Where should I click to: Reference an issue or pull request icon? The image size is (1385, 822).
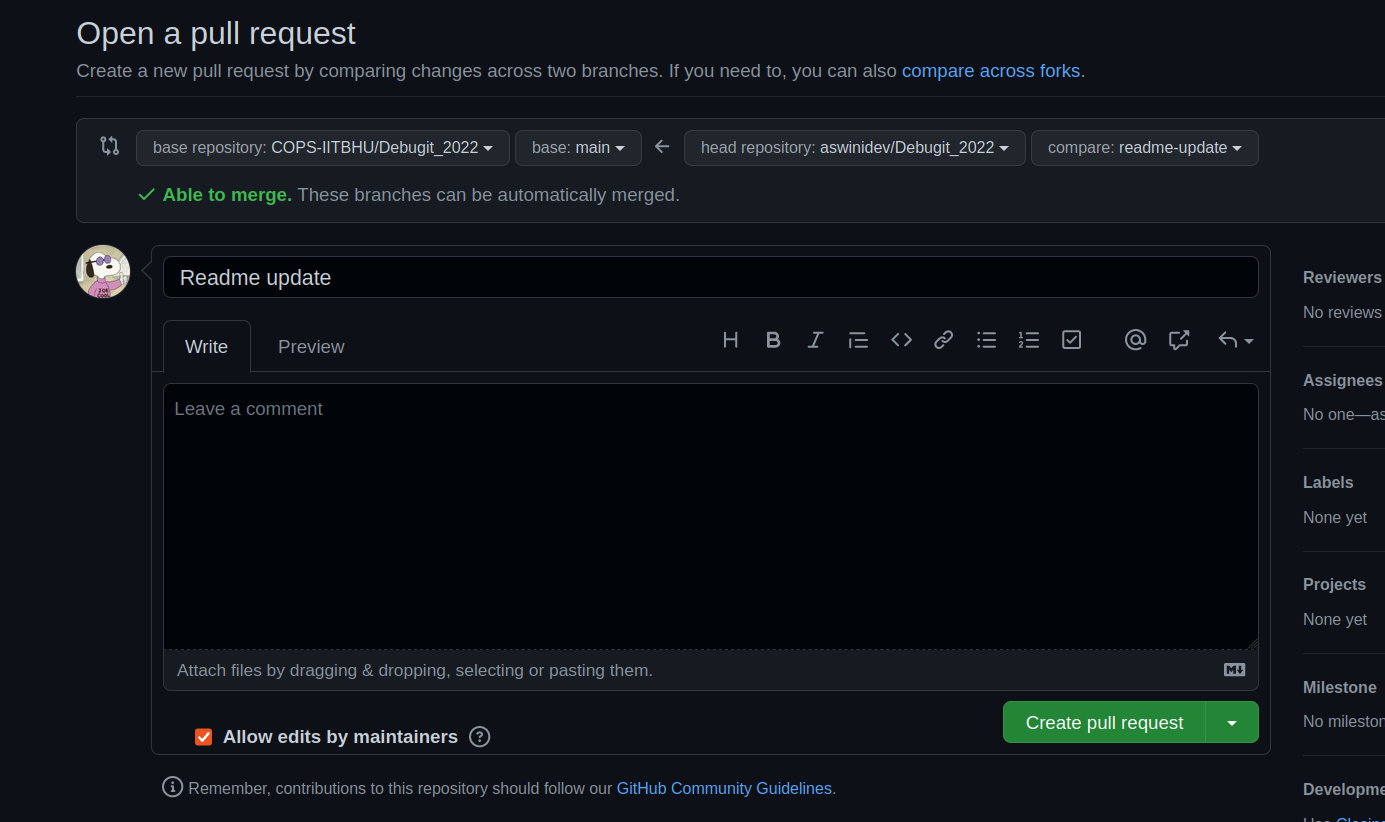1179,340
